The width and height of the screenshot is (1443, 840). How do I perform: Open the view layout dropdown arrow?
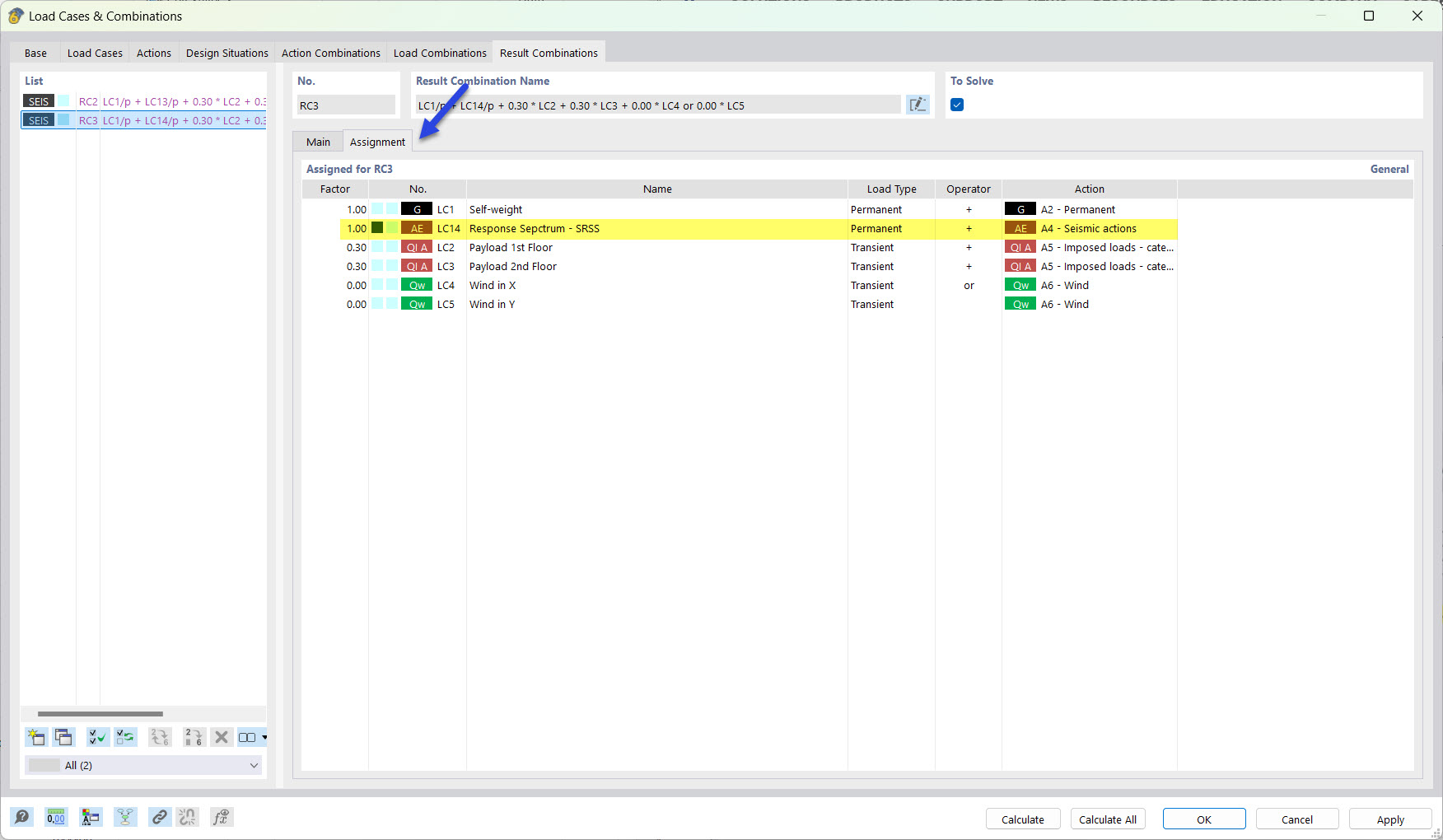264,737
